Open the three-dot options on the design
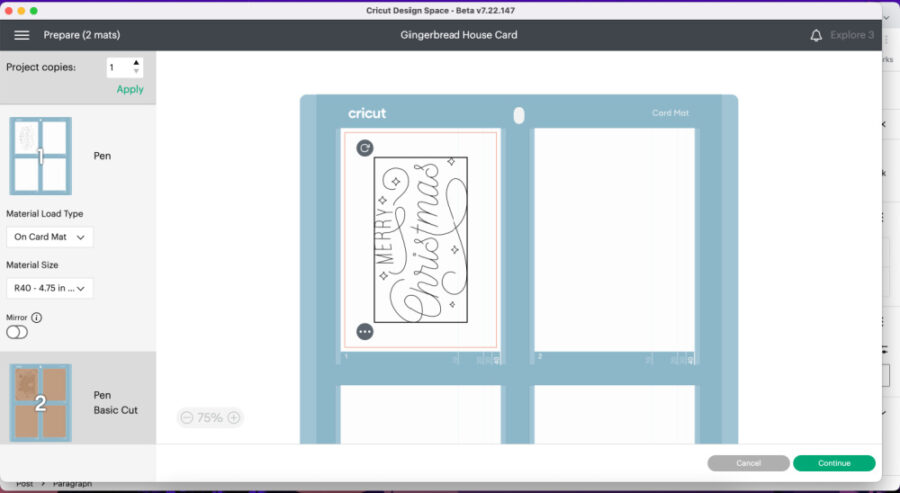Image resolution: width=900 pixels, height=493 pixels. 365,331
